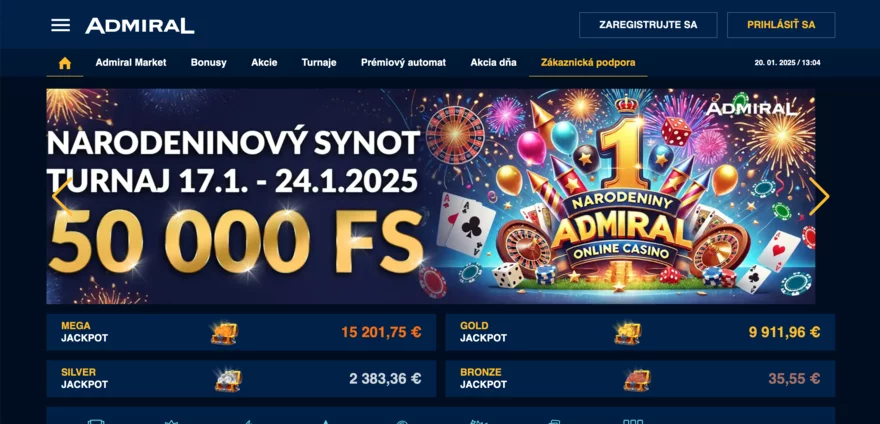
Task: Open the Admiral Market menu item
Action: 131,63
